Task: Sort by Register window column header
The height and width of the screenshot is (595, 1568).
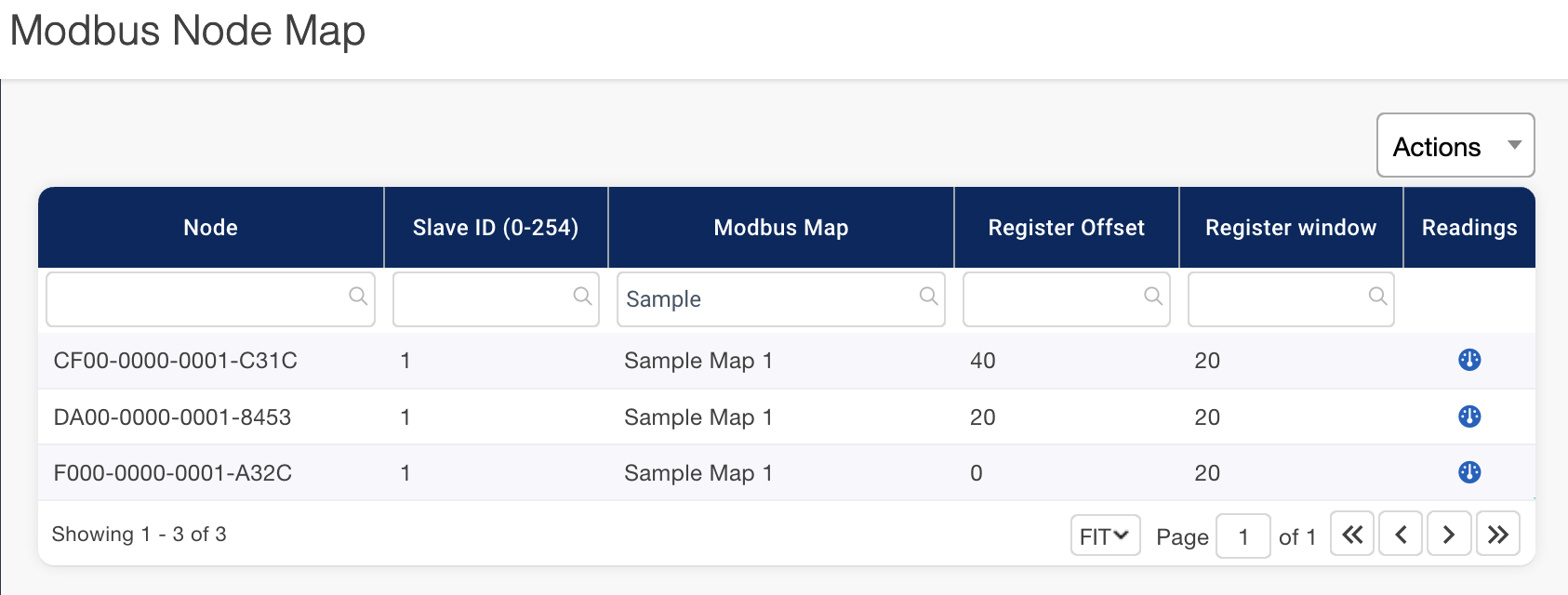Action: [1290, 228]
